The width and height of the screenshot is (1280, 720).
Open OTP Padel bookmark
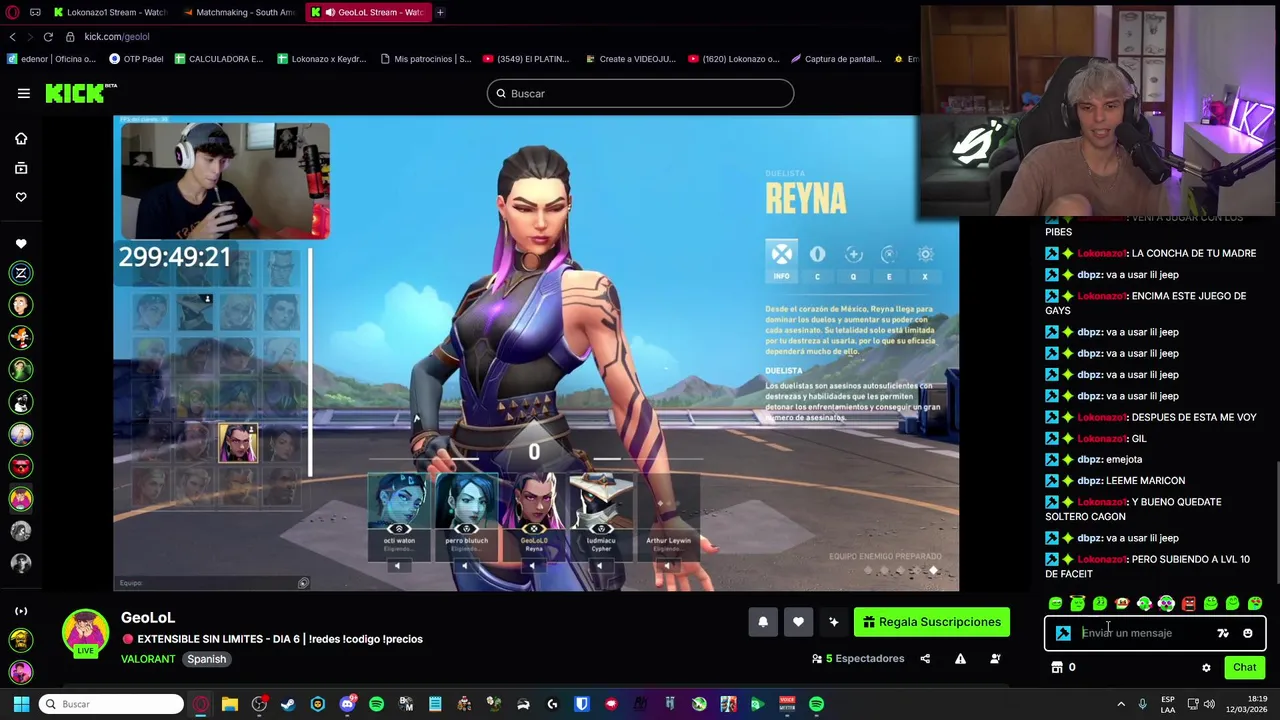click(x=136, y=59)
